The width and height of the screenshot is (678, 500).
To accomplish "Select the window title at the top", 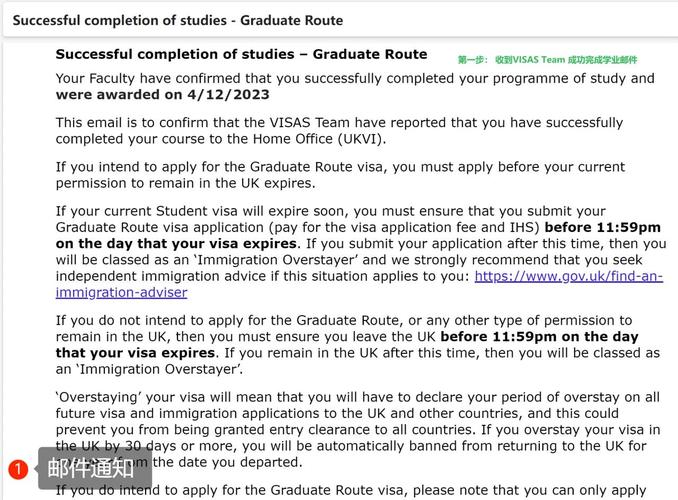I will (x=177, y=20).
